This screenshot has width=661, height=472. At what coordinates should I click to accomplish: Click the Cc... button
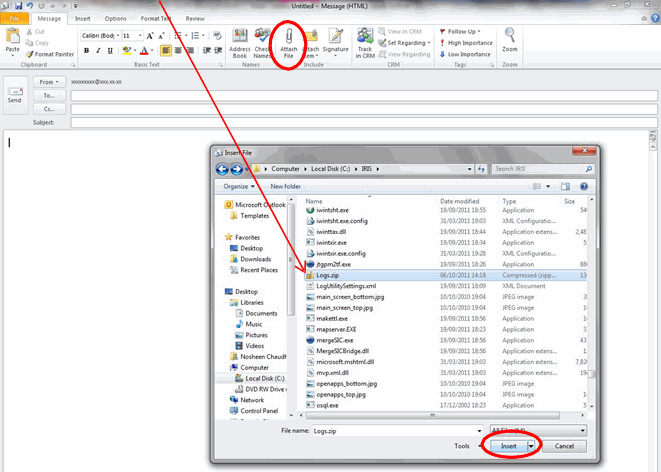click(x=49, y=109)
